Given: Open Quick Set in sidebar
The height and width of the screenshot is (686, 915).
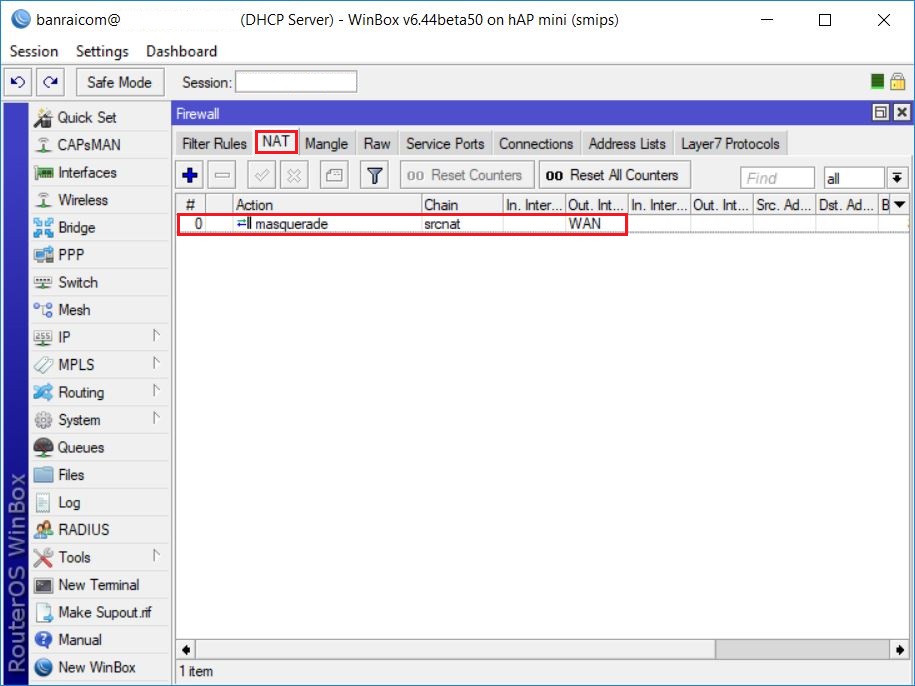Looking at the screenshot, I should pos(100,117).
